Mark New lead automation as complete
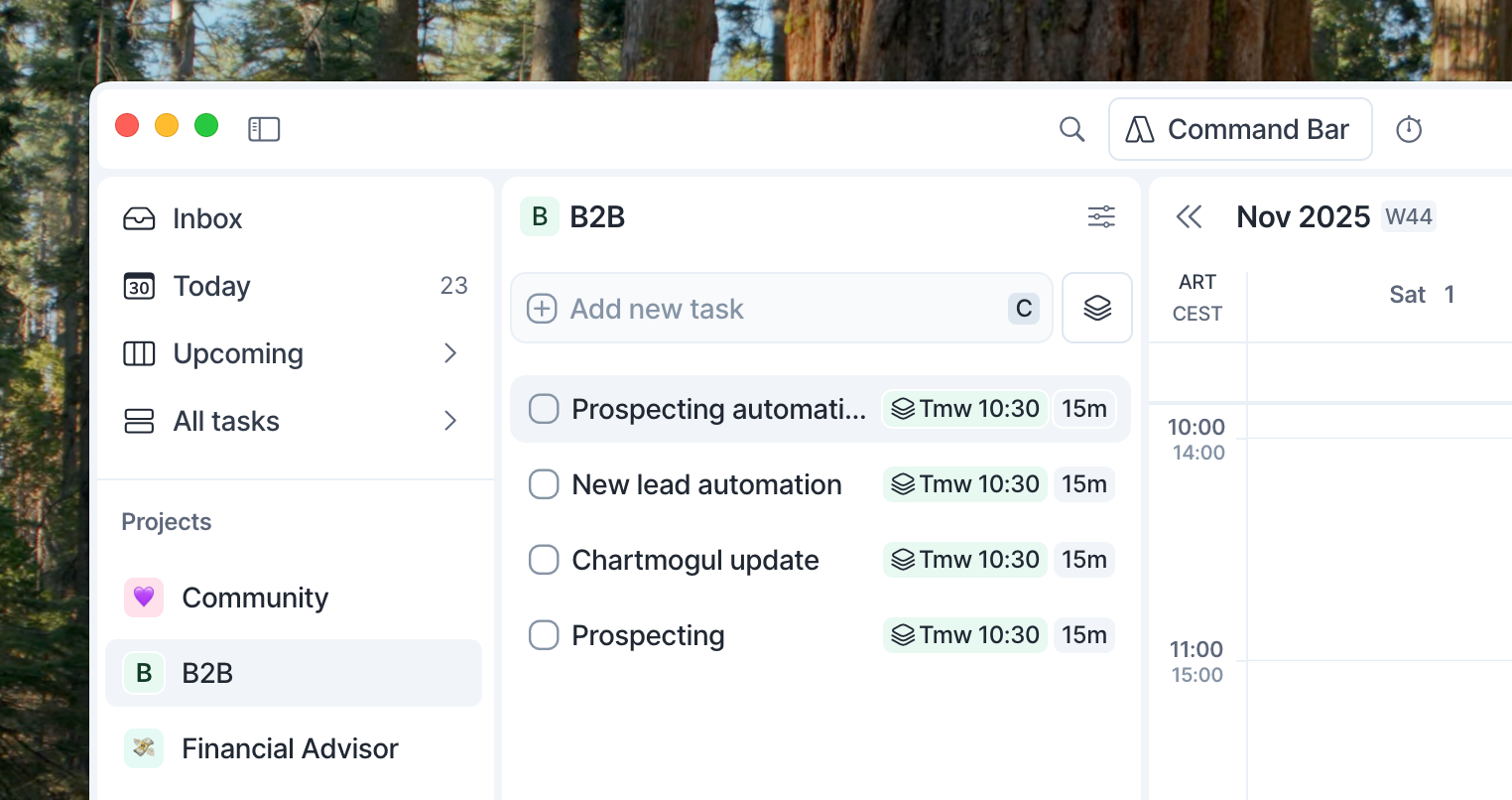 point(544,484)
